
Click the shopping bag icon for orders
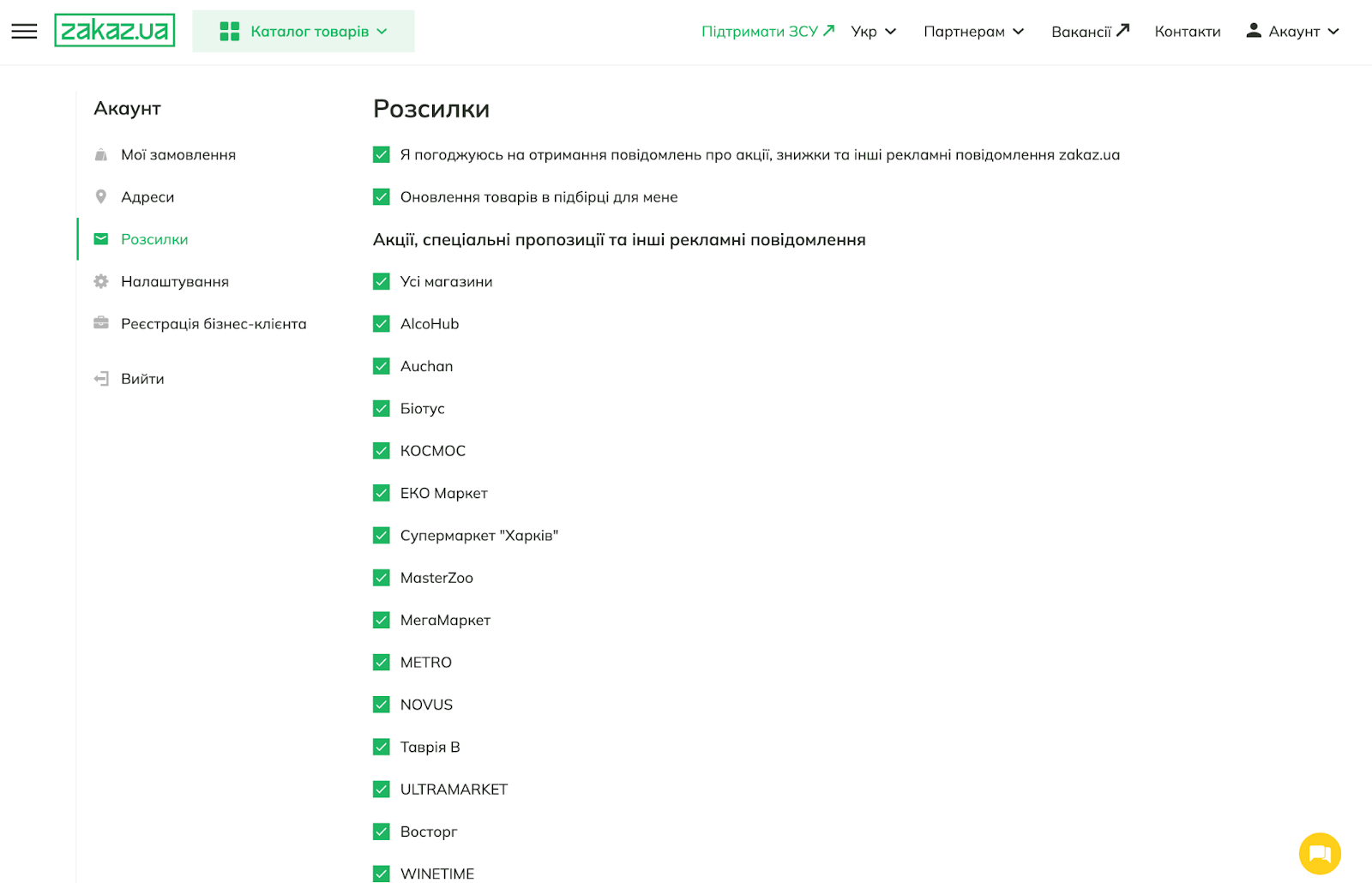(101, 155)
